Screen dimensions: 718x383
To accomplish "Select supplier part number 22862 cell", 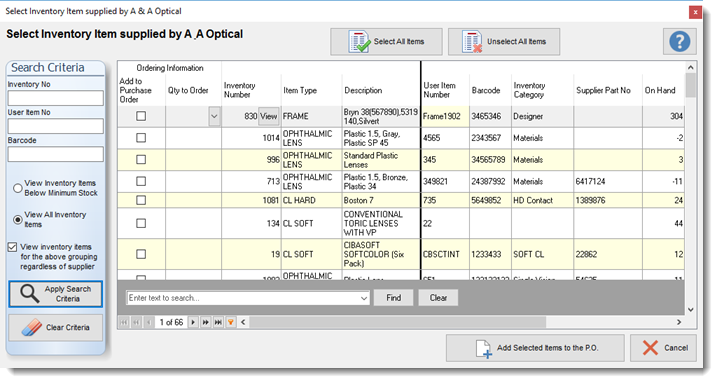I will click(608, 254).
